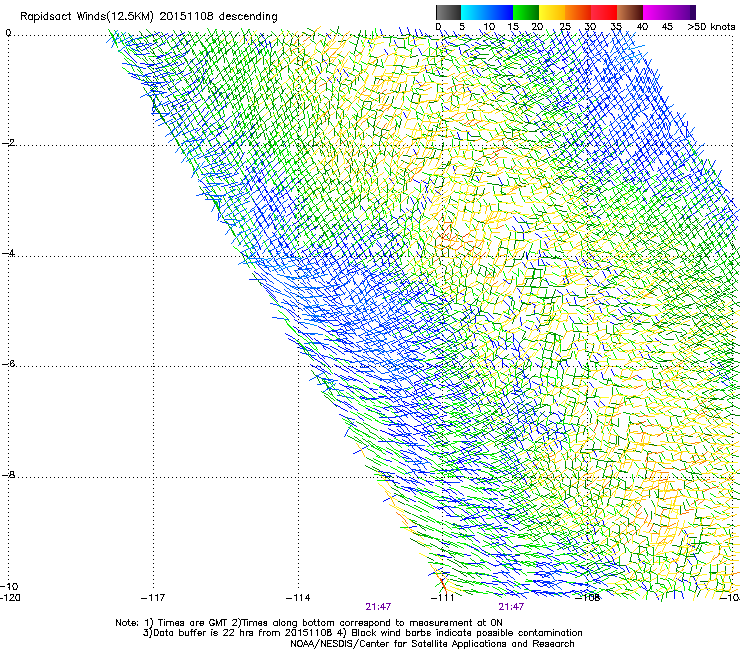Viewport: 740px width, 650px height.
Task: Click the blue 10-15 knots color swatch
Action: [500, 12]
